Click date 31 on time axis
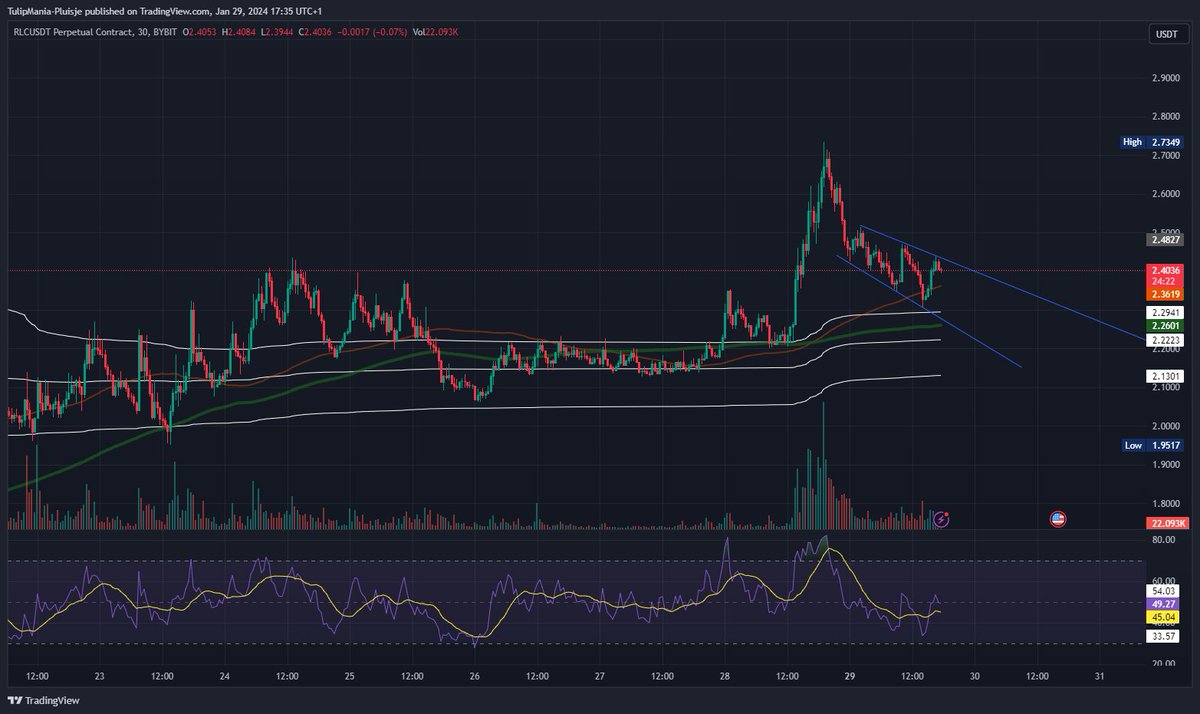Viewport: 1200px width, 714px height. click(1099, 677)
